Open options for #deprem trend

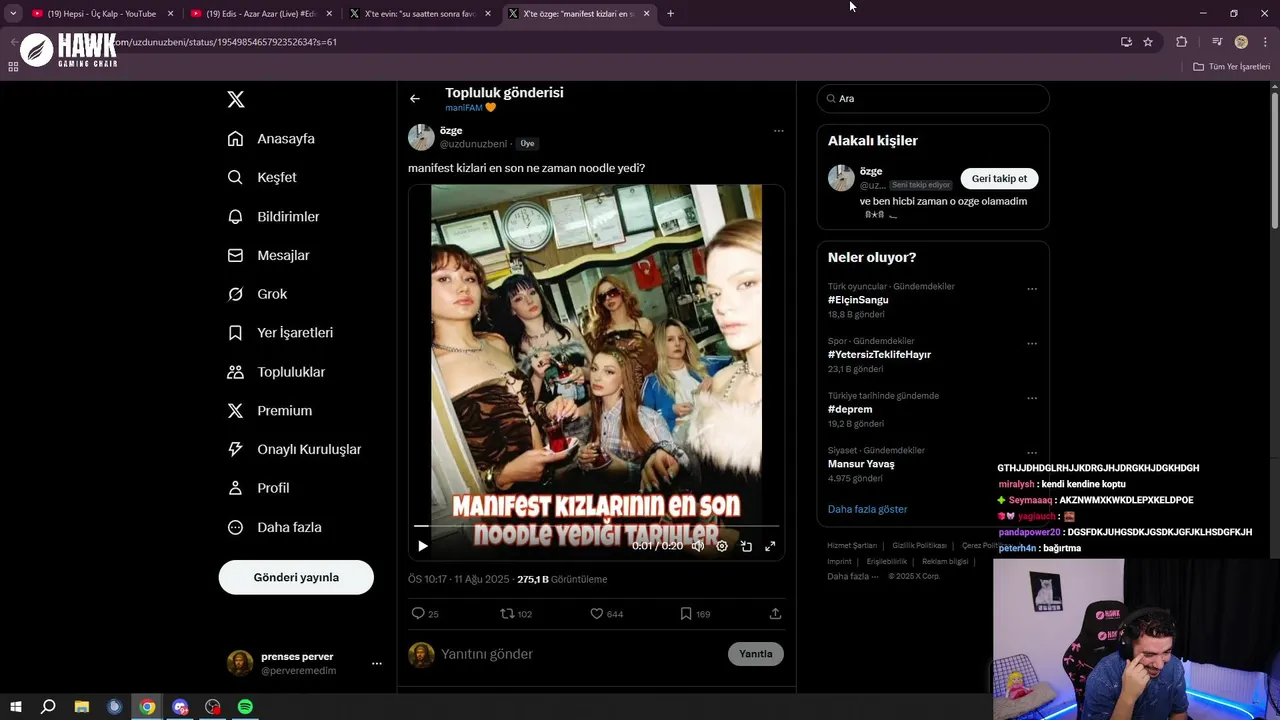tap(1032, 398)
